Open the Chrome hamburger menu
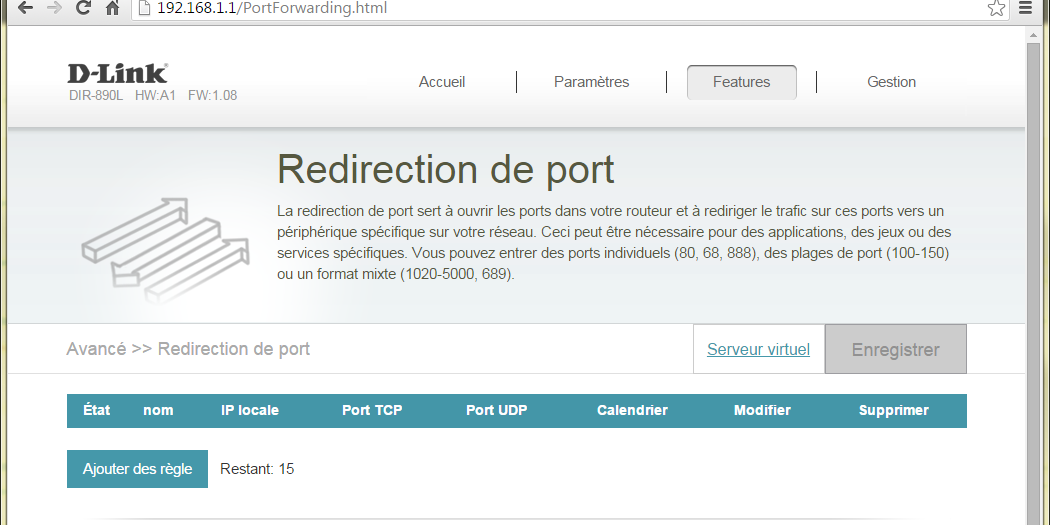1050x525 pixels. (1024, 8)
